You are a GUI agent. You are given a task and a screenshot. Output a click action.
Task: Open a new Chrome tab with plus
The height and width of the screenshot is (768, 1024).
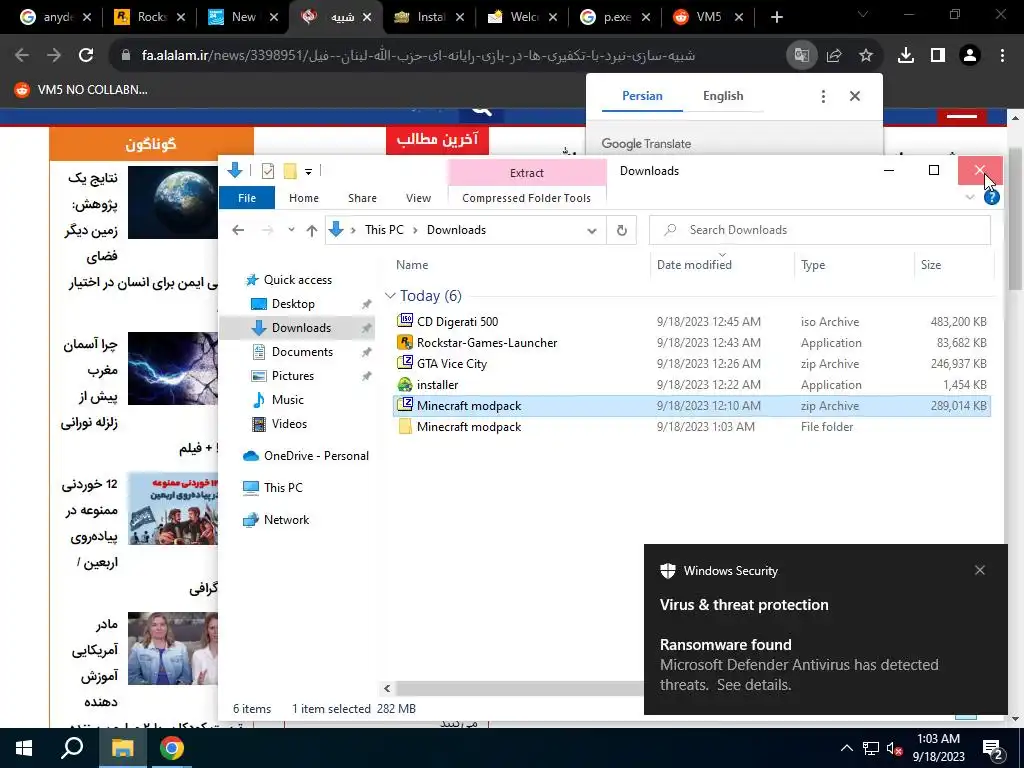point(776,17)
